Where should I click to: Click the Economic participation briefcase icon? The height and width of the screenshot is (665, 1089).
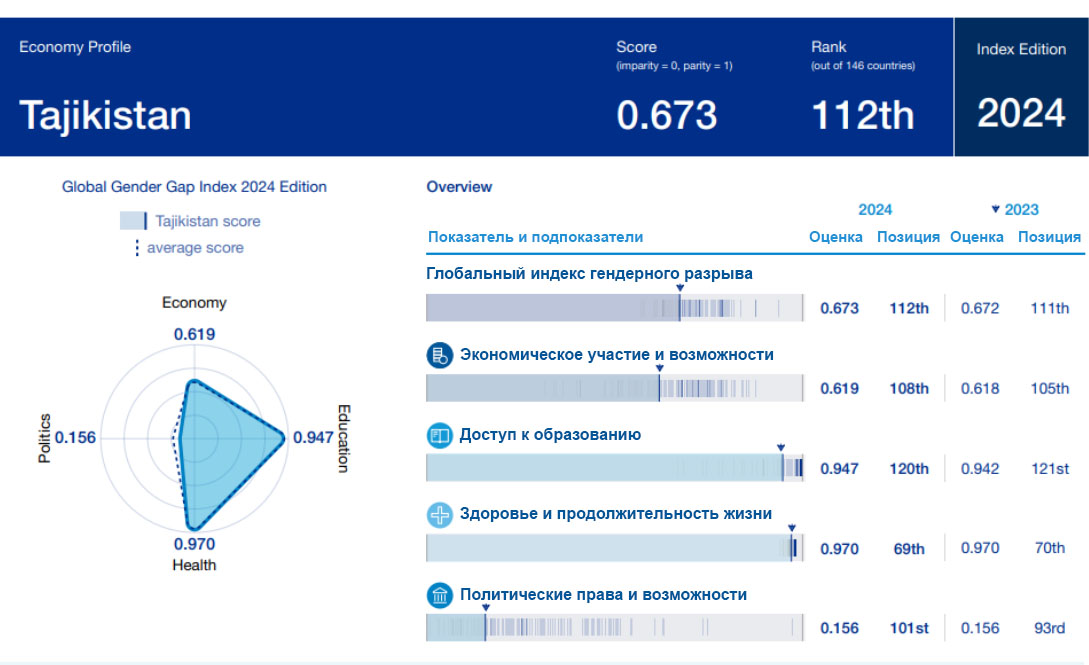click(x=440, y=355)
